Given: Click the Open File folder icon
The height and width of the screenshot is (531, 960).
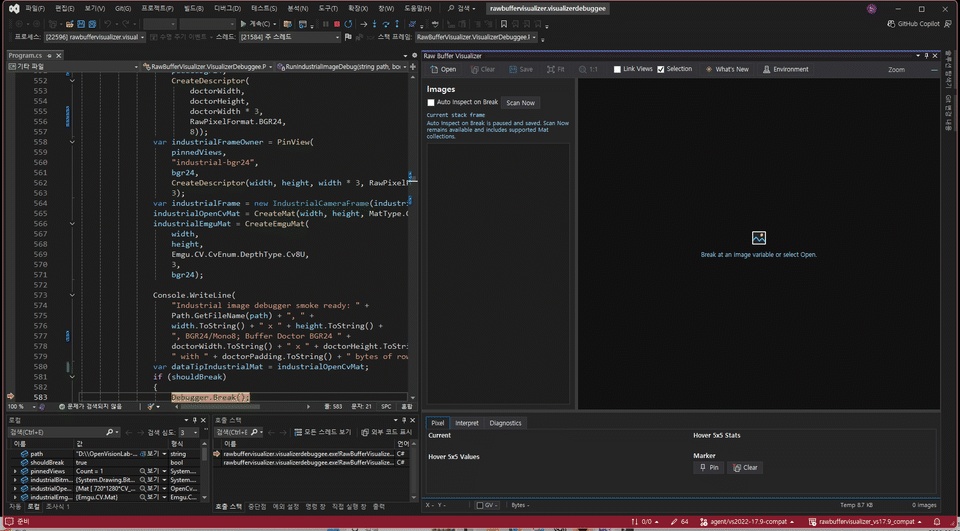Looking at the screenshot, I should pyautogui.click(x=70, y=24).
